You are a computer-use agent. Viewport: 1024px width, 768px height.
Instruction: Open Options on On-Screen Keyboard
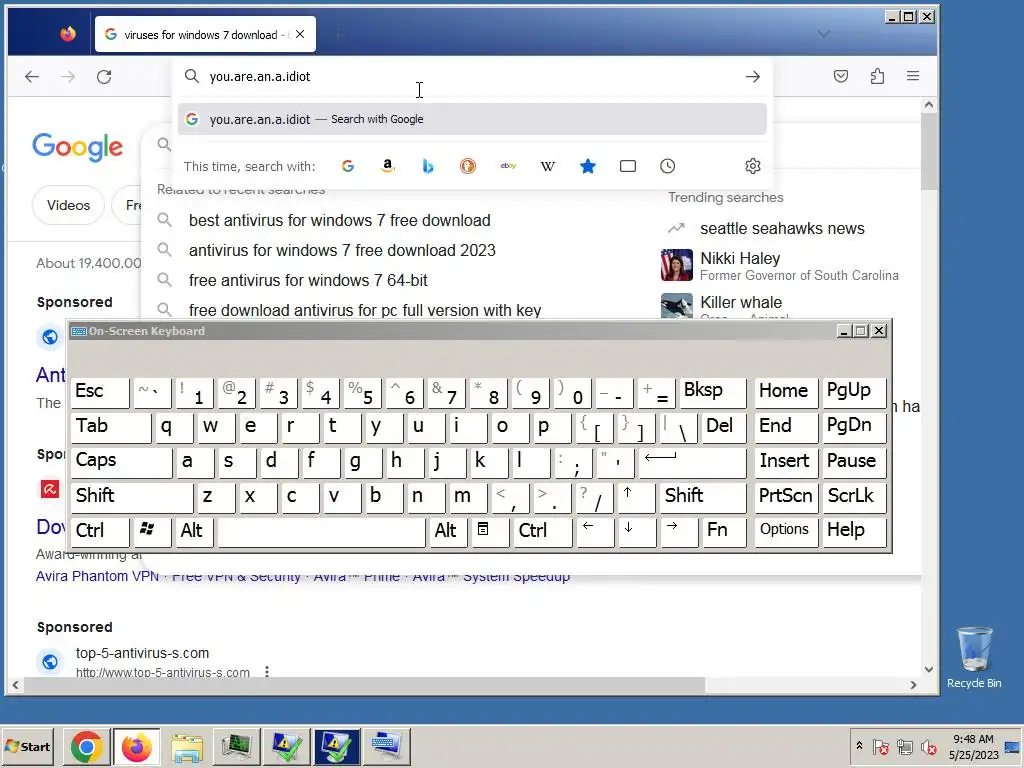(x=786, y=532)
